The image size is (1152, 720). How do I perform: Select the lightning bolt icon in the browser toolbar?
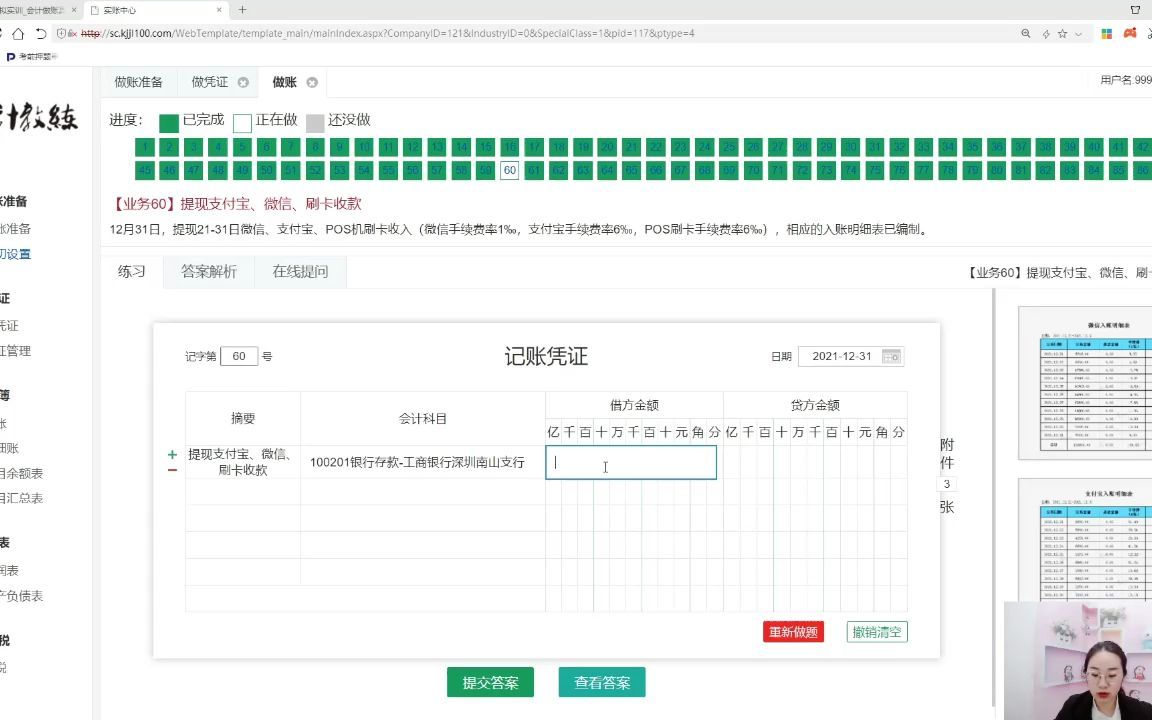[x=1046, y=33]
